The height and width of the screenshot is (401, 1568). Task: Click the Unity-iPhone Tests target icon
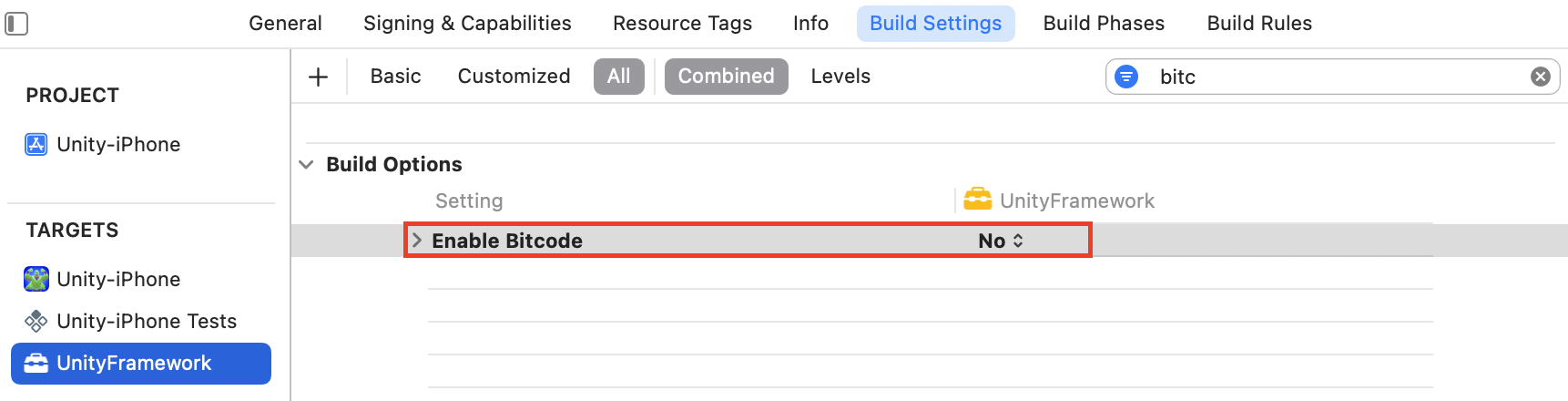pos(36,321)
